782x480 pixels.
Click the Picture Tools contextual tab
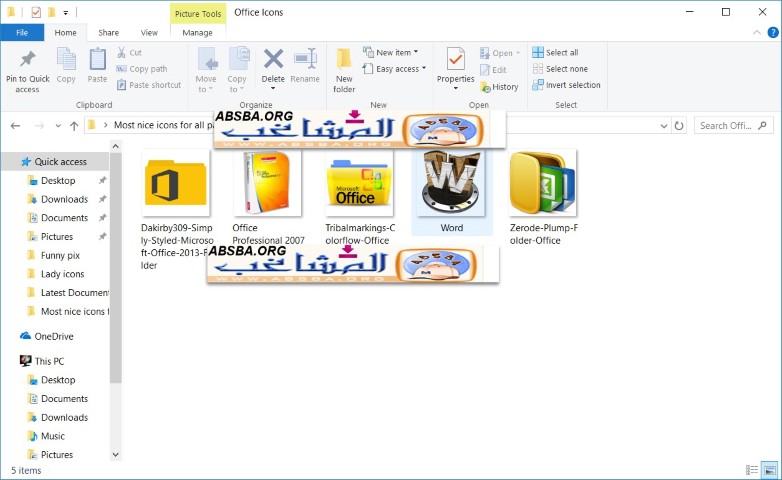(197, 13)
